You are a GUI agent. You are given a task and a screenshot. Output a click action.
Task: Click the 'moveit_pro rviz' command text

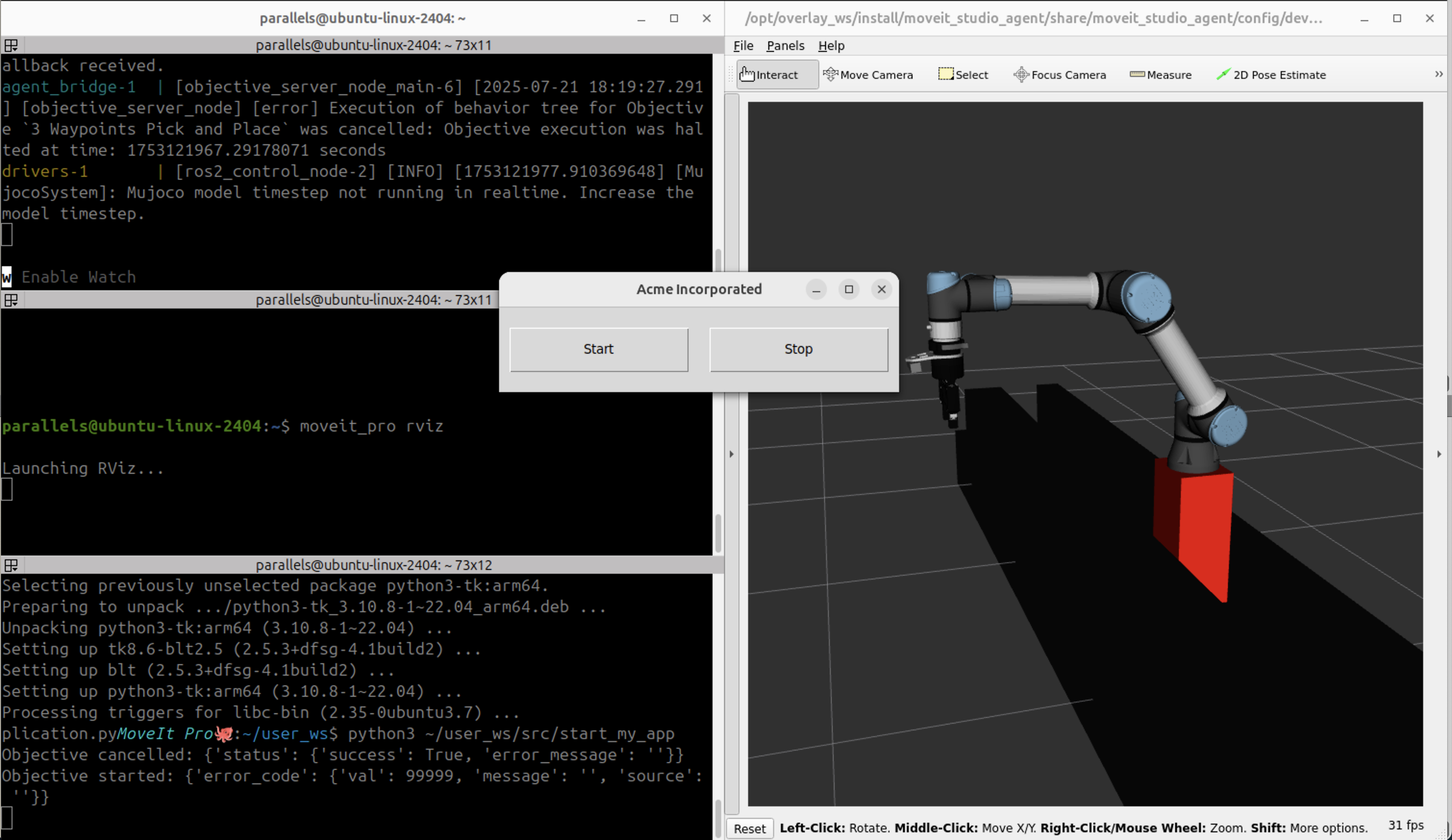[372, 426]
